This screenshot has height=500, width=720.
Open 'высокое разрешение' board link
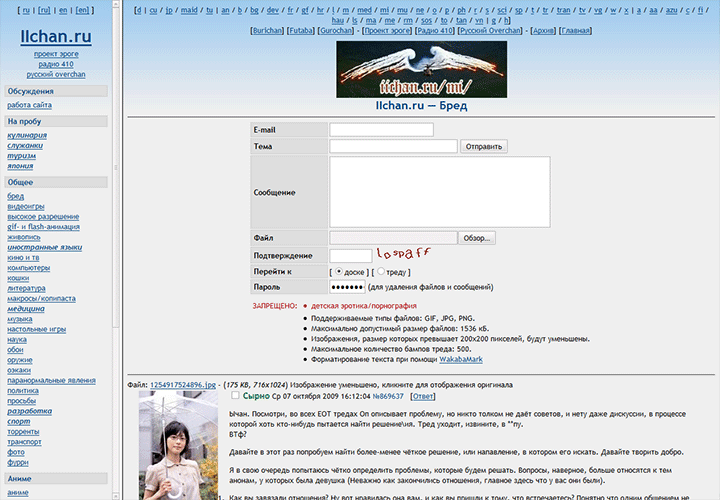(x=43, y=216)
